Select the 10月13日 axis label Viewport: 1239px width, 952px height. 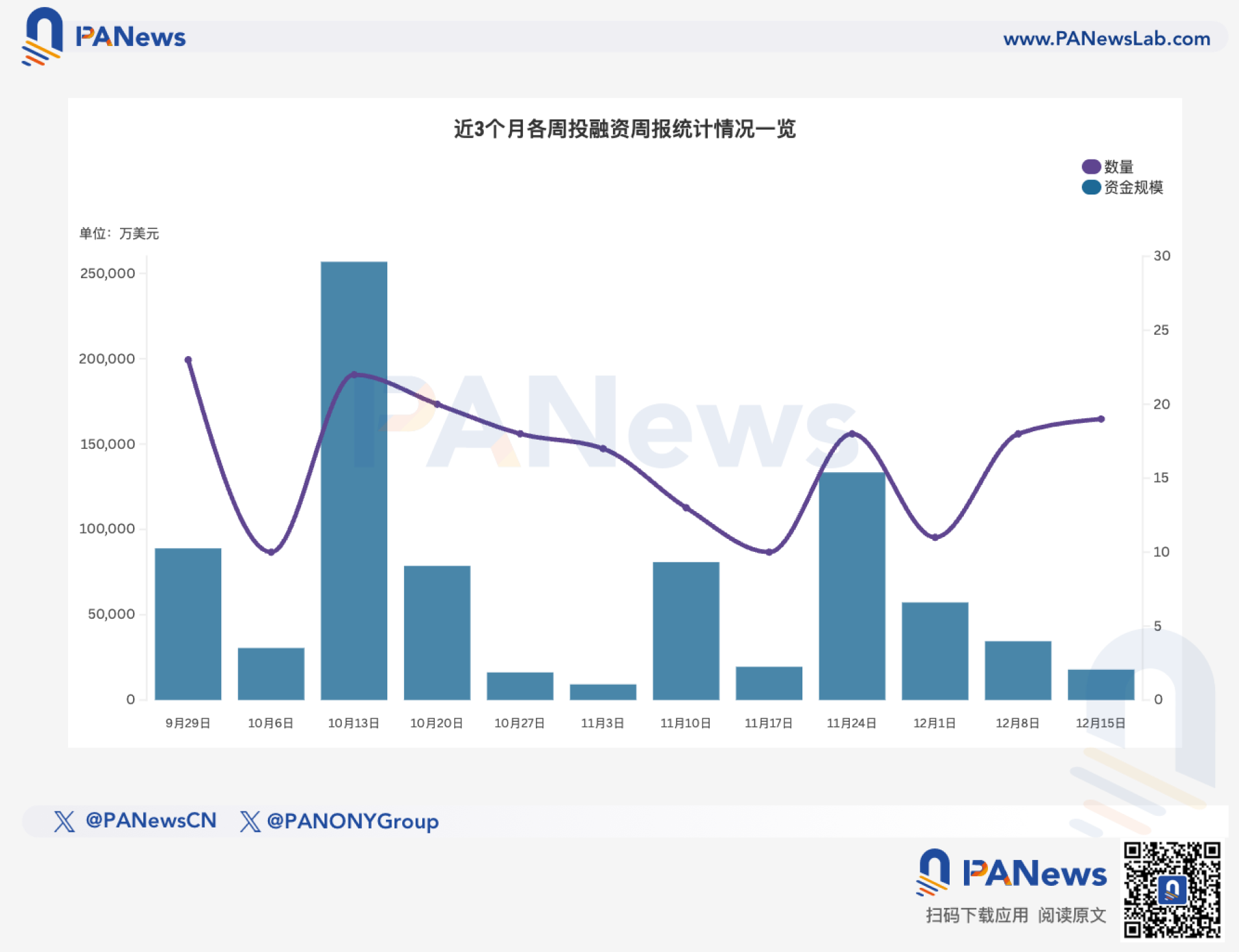coord(354,723)
